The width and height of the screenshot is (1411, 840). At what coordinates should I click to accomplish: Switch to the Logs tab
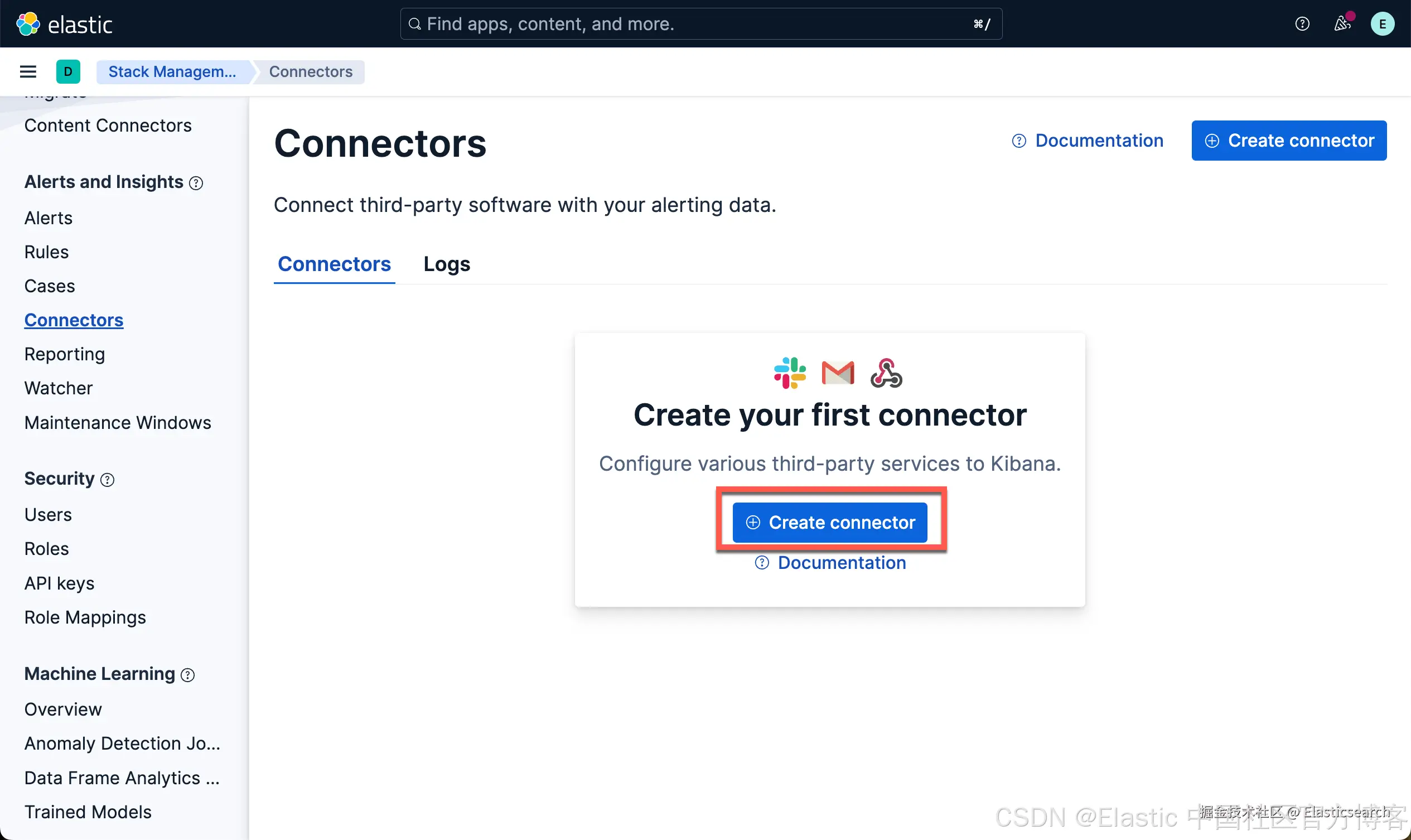447,264
